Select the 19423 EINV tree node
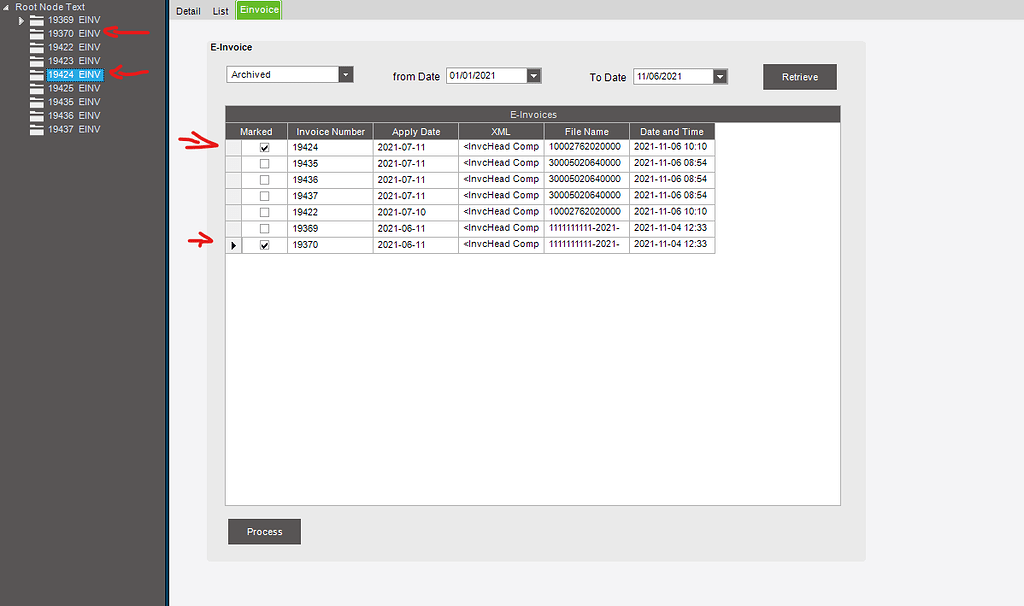Viewport: 1024px width, 606px height. click(x=74, y=61)
